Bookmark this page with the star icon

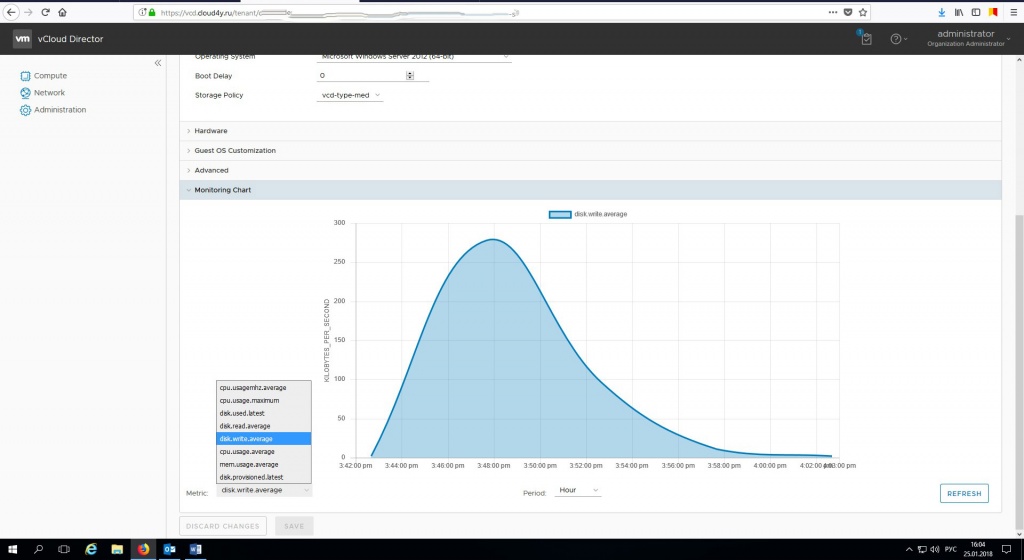point(863,12)
